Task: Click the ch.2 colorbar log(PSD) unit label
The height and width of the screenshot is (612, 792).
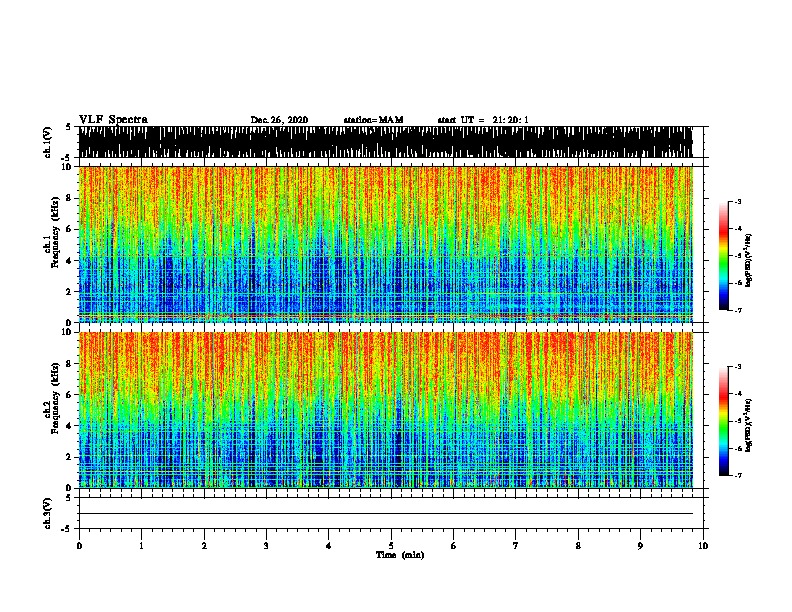Action: point(748,426)
